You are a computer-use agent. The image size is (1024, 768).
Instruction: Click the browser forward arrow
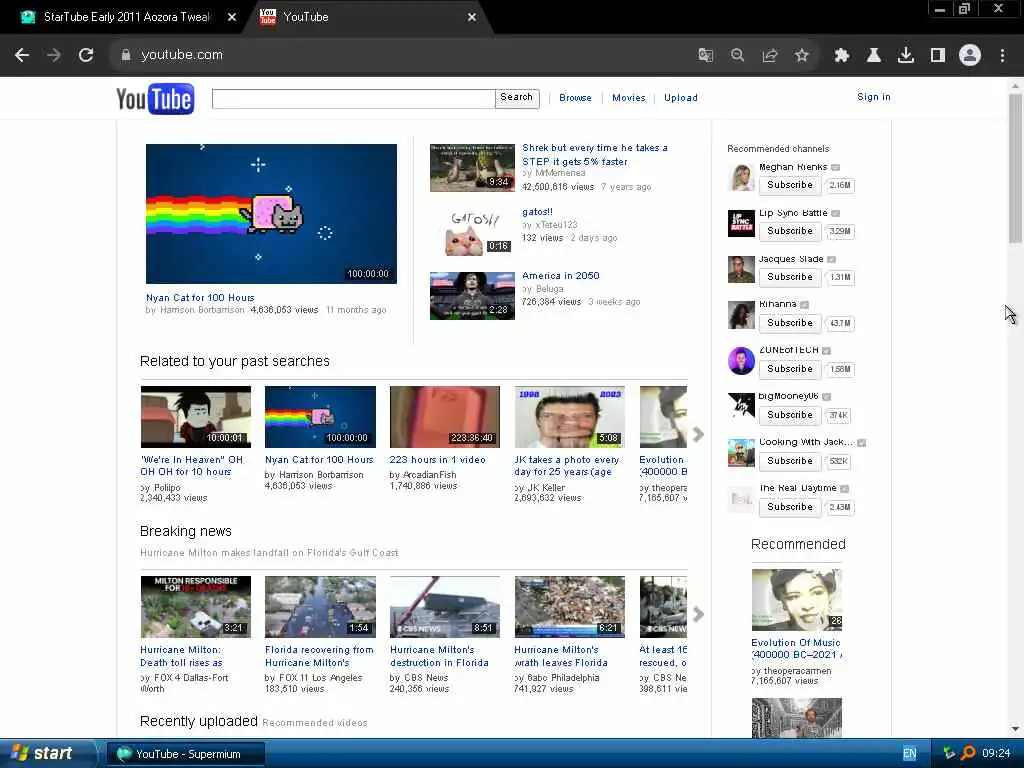click(x=54, y=55)
